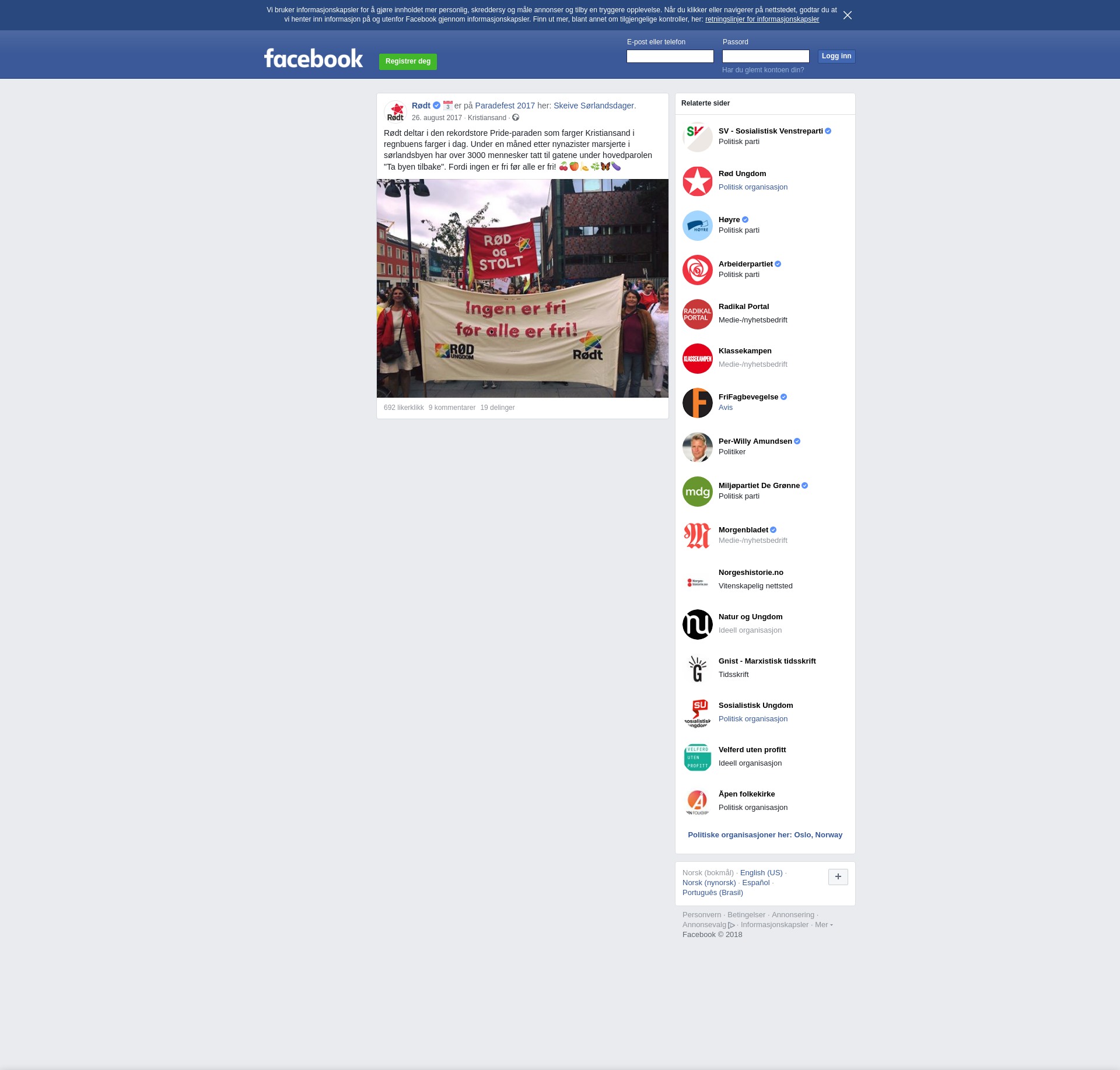Open Per-Willy Amundsen profile photo
The height and width of the screenshot is (1070, 1120).
coord(698,447)
